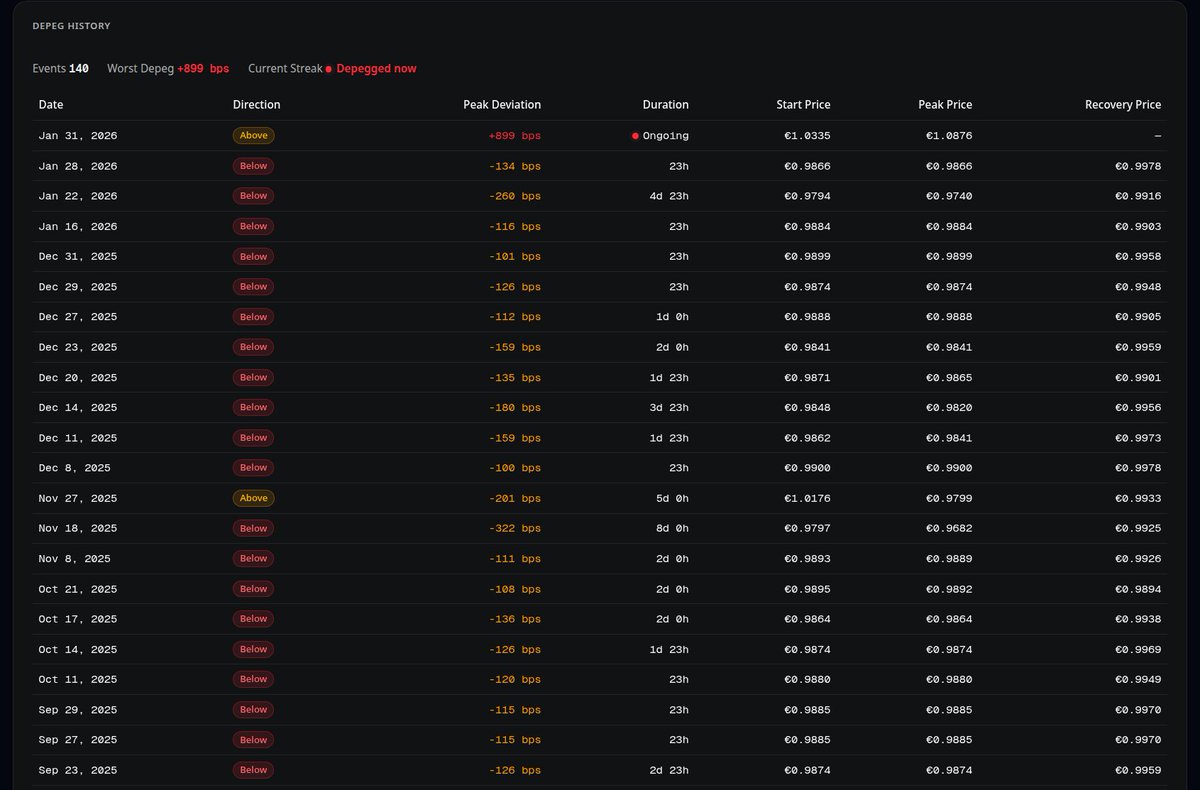Click the -100 bps deviation value
1200x790 pixels.
coord(515,468)
